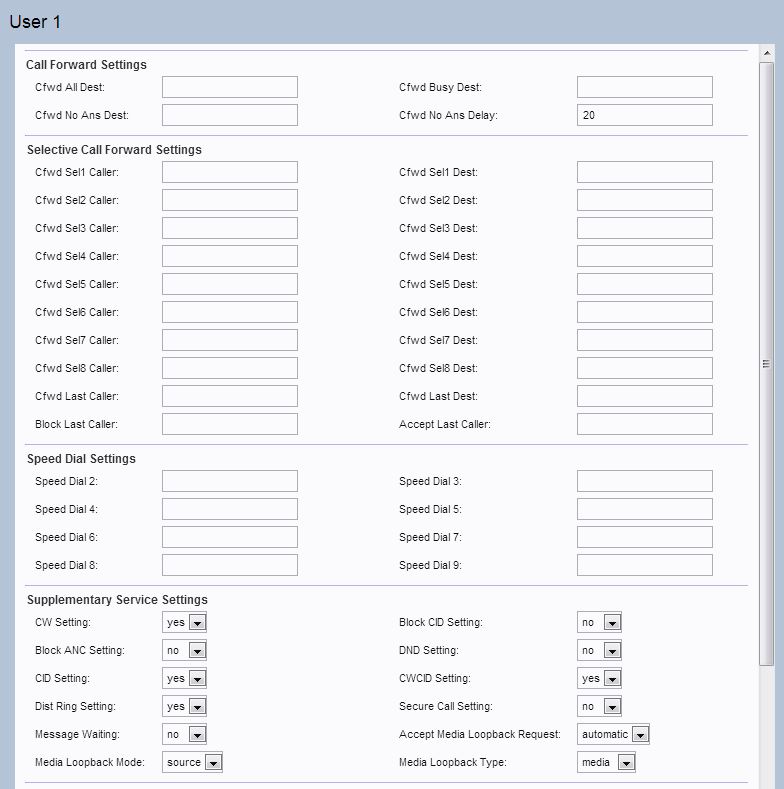Click the Block Last Caller input

(x=230, y=424)
